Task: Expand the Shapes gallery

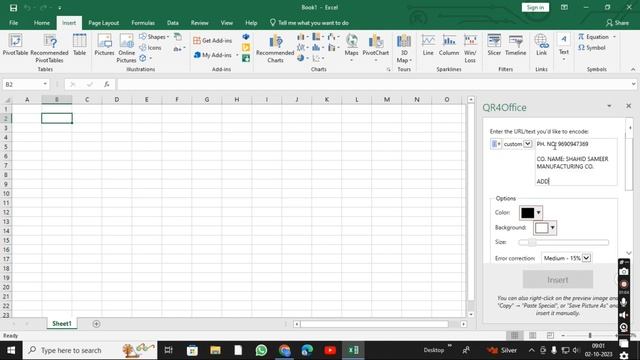Action: (154, 37)
